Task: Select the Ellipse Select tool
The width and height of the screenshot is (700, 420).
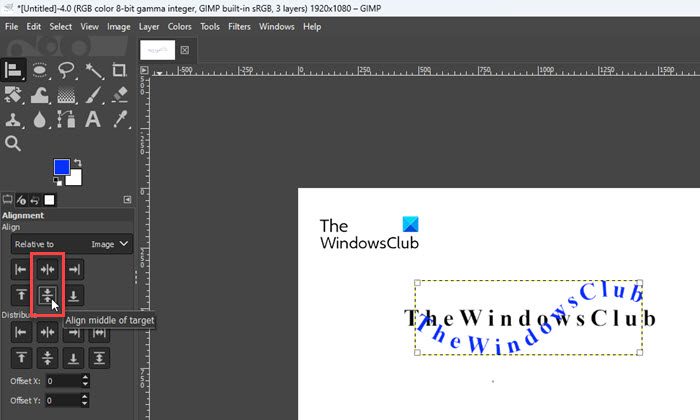Action: tap(39, 70)
